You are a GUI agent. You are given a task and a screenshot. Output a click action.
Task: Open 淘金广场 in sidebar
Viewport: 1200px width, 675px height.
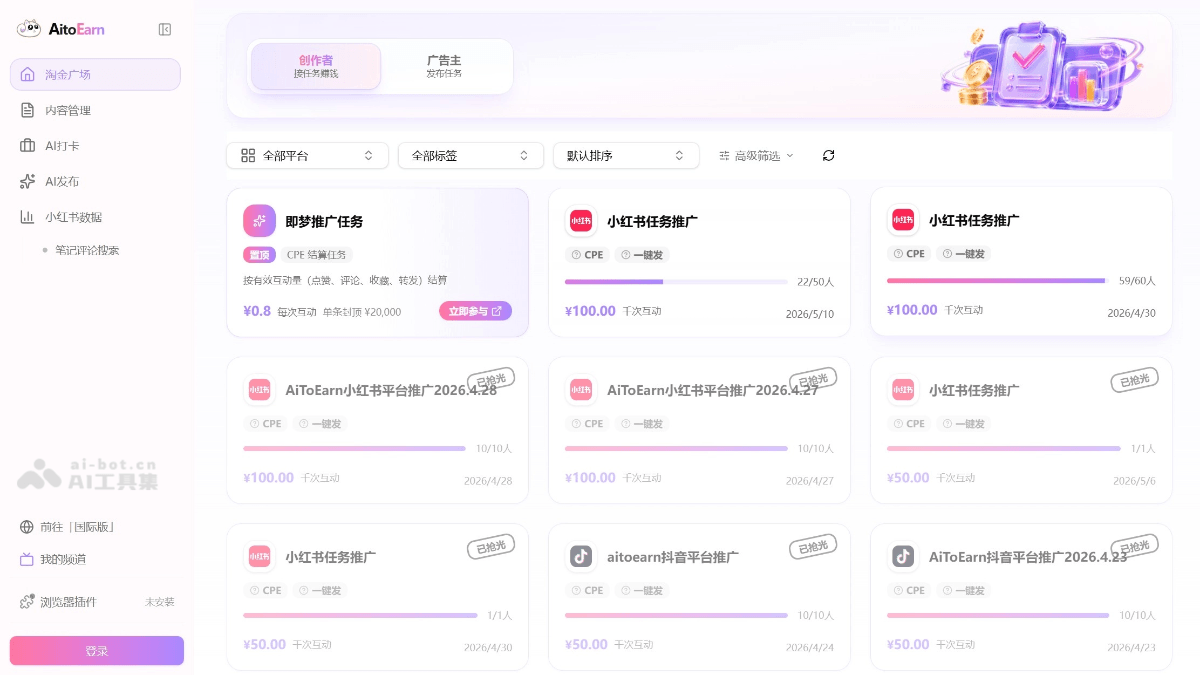(95, 74)
